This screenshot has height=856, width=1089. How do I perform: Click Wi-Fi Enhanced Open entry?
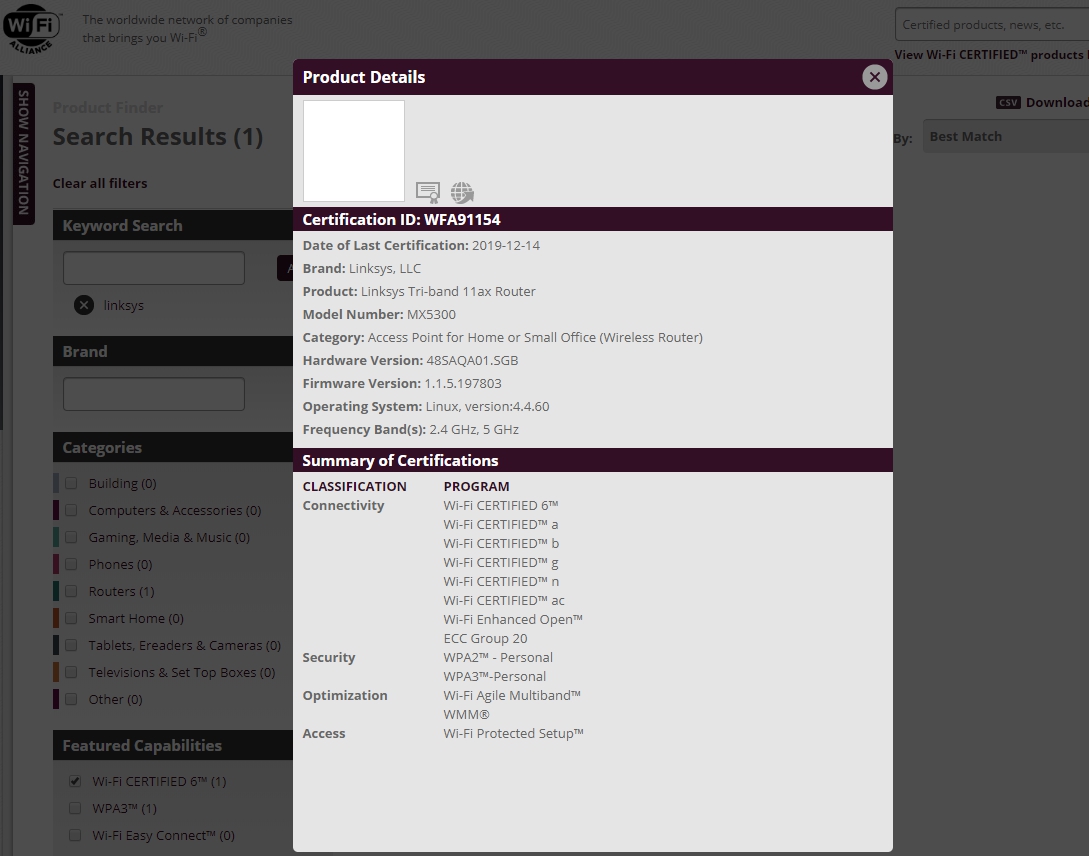click(513, 619)
